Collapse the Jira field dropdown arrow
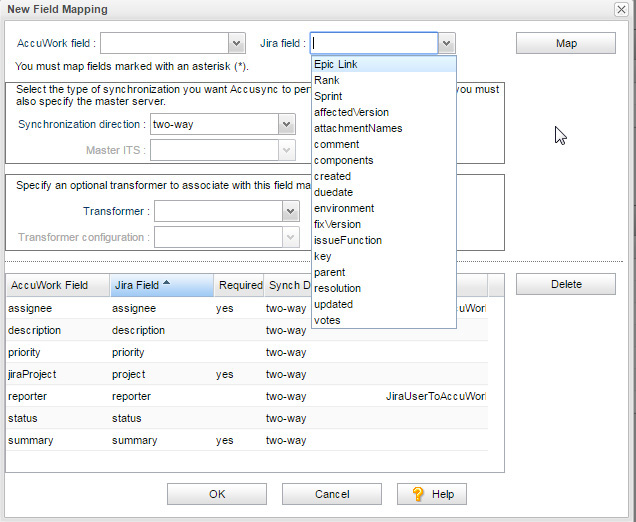This screenshot has height=522, width=636. click(447, 43)
